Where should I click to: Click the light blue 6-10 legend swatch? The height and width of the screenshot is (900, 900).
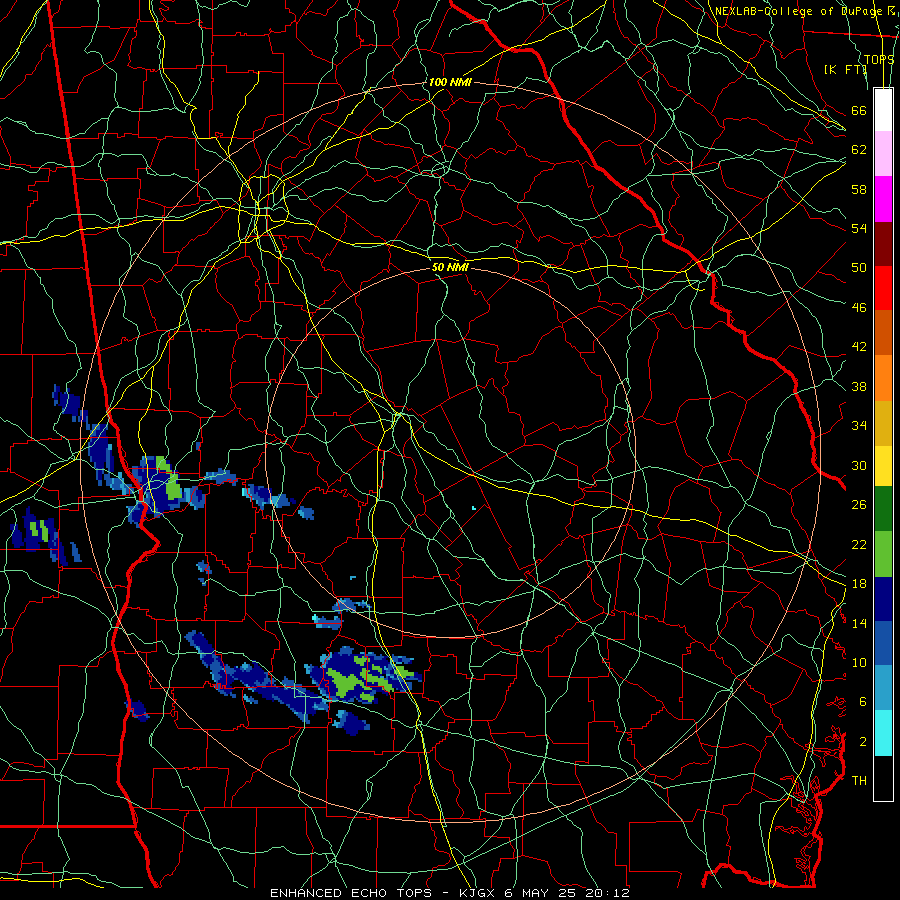point(883,688)
